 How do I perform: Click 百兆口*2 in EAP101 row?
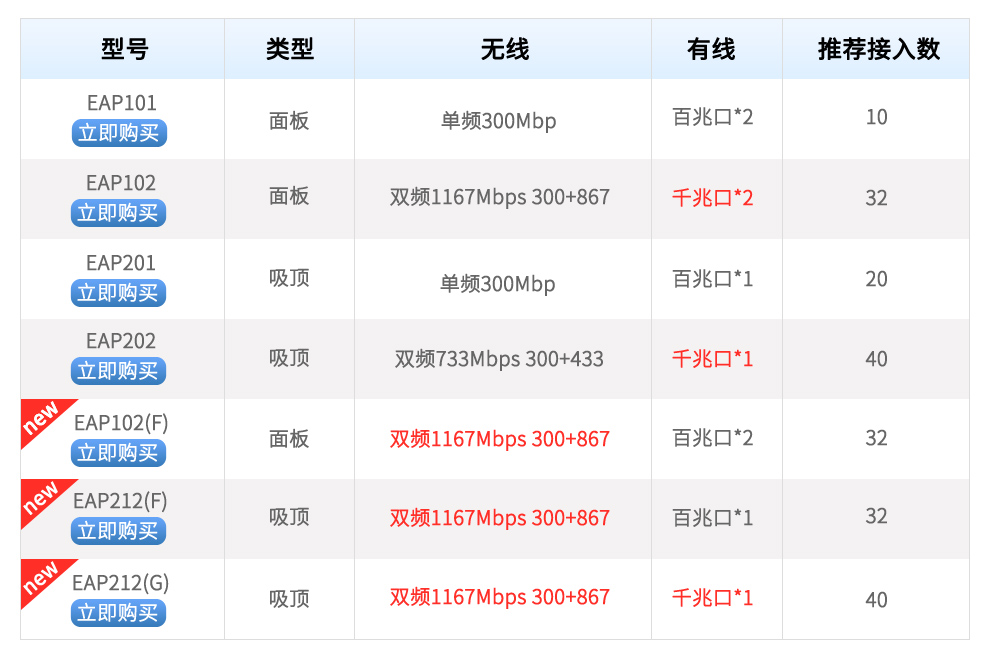pos(712,117)
